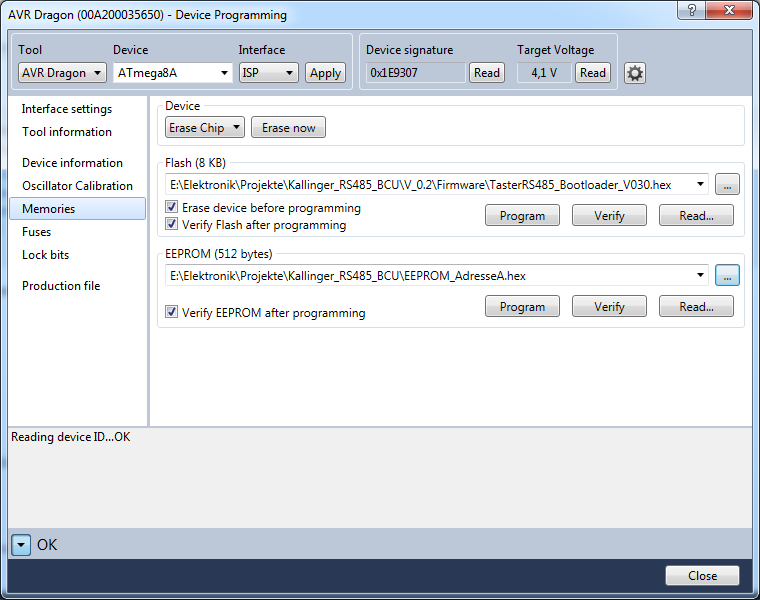Expand the Flash file path dropdown

(700, 184)
